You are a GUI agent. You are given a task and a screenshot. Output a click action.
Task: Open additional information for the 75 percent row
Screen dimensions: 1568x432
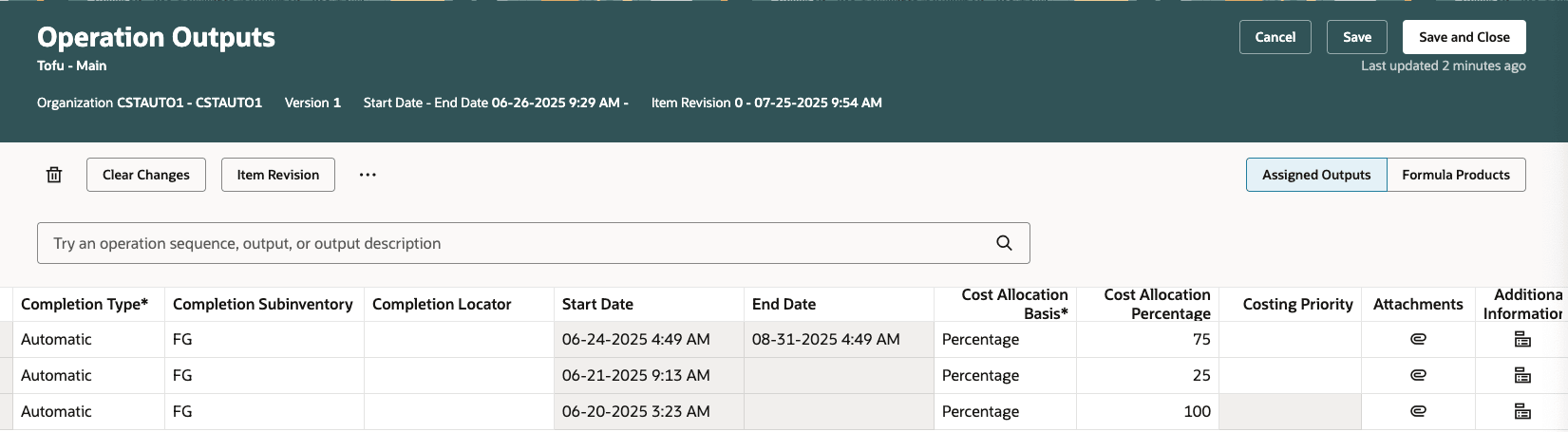1521,339
